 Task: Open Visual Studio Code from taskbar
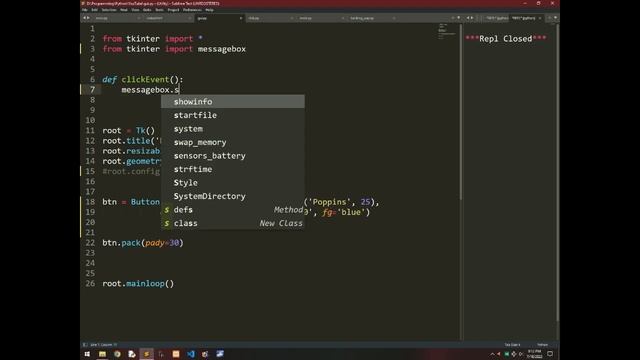click(x=191, y=354)
